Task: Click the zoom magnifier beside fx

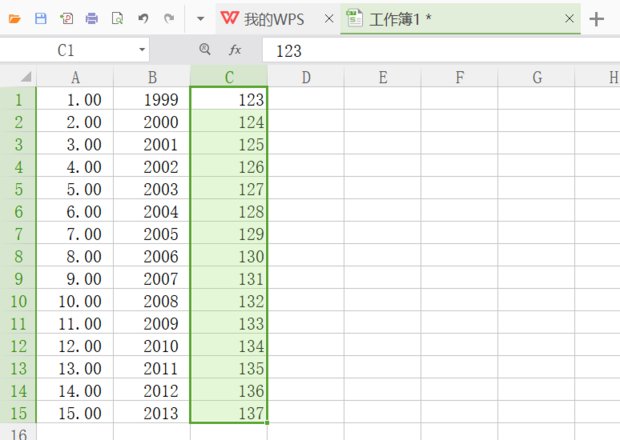Action: (x=205, y=49)
